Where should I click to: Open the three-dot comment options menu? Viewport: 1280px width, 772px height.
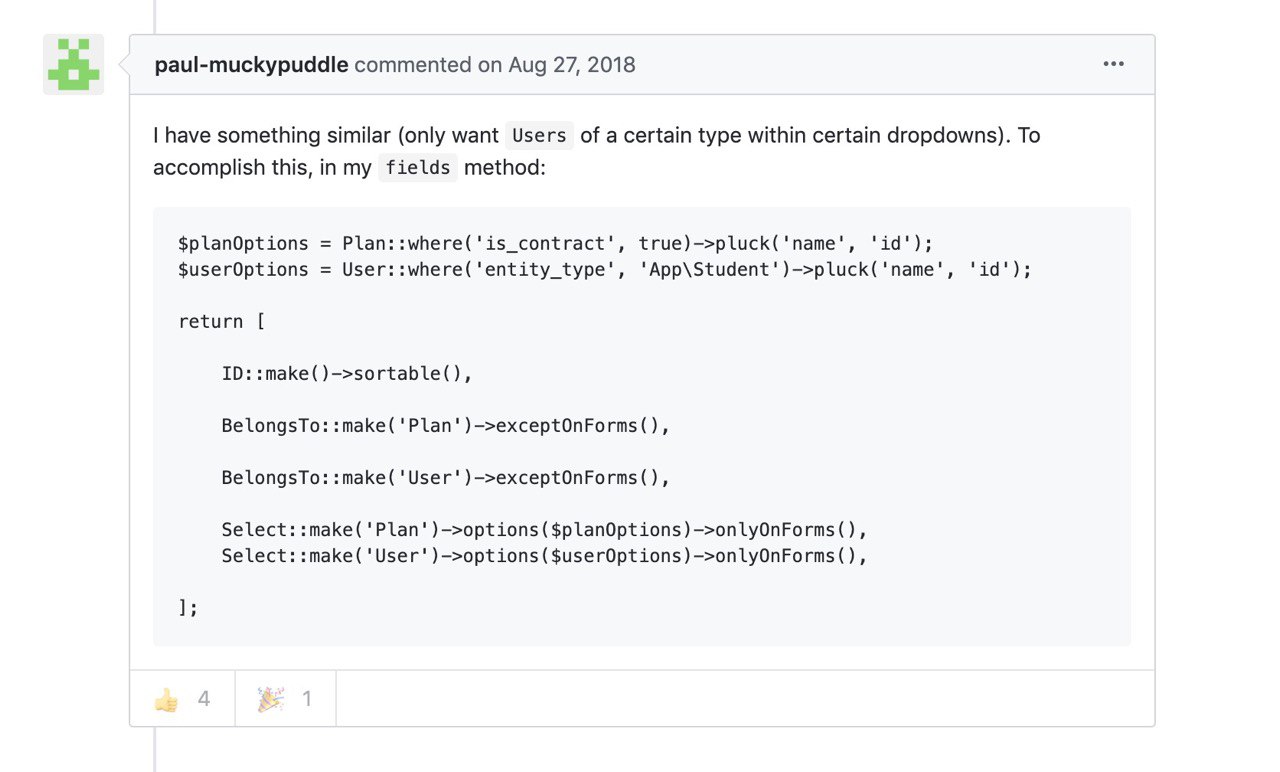1113,64
